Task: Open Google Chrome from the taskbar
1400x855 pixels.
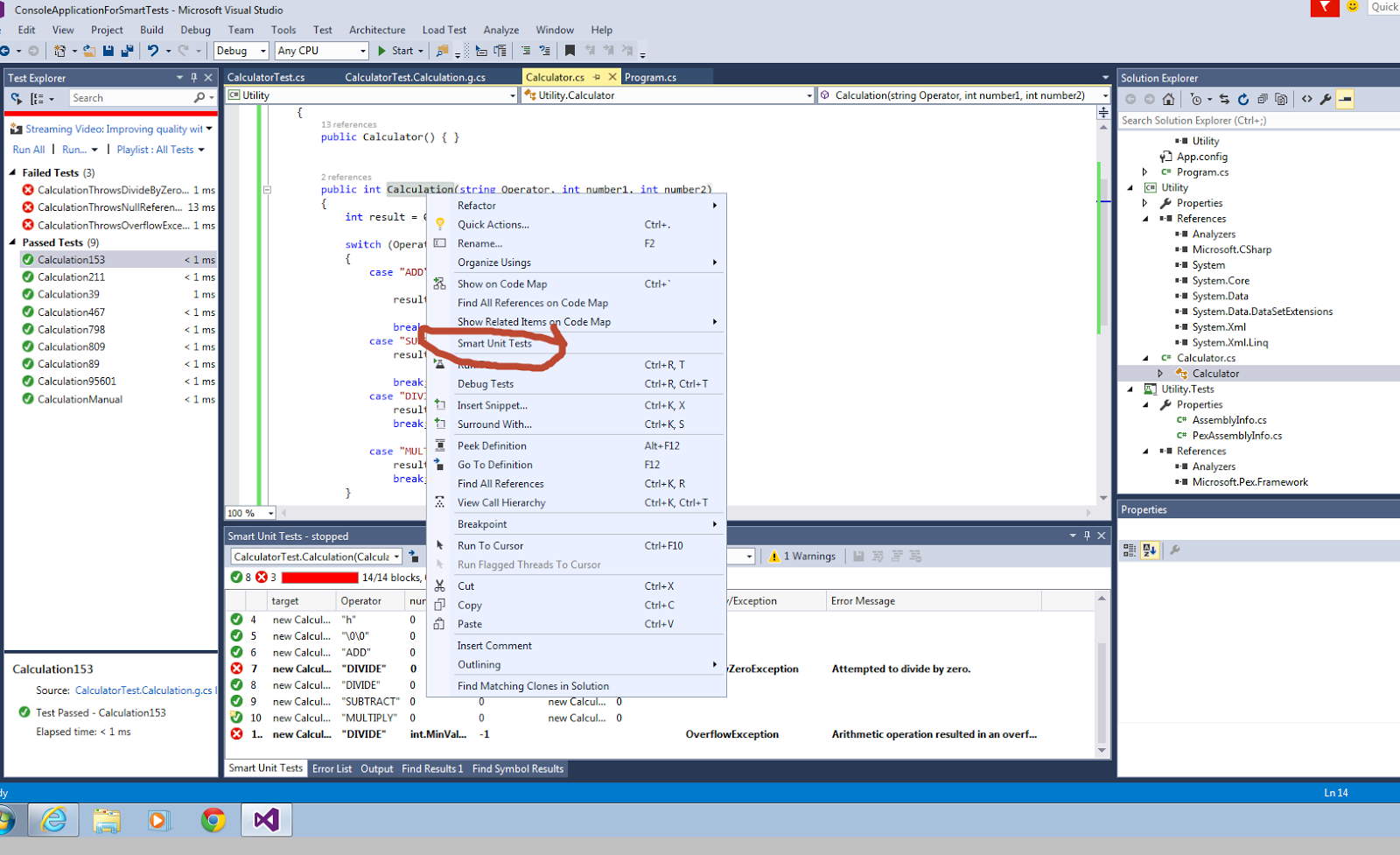Action: tap(213, 820)
